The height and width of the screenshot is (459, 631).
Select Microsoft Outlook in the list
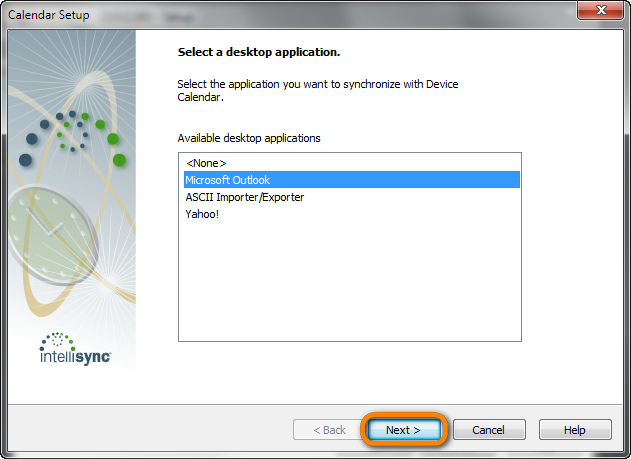[x=351, y=180]
